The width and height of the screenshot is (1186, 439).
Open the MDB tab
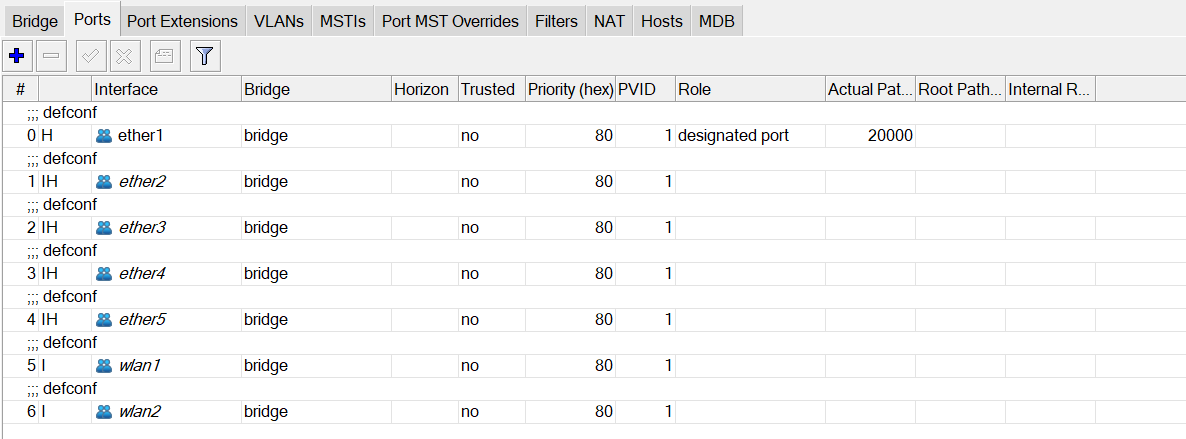pos(716,21)
